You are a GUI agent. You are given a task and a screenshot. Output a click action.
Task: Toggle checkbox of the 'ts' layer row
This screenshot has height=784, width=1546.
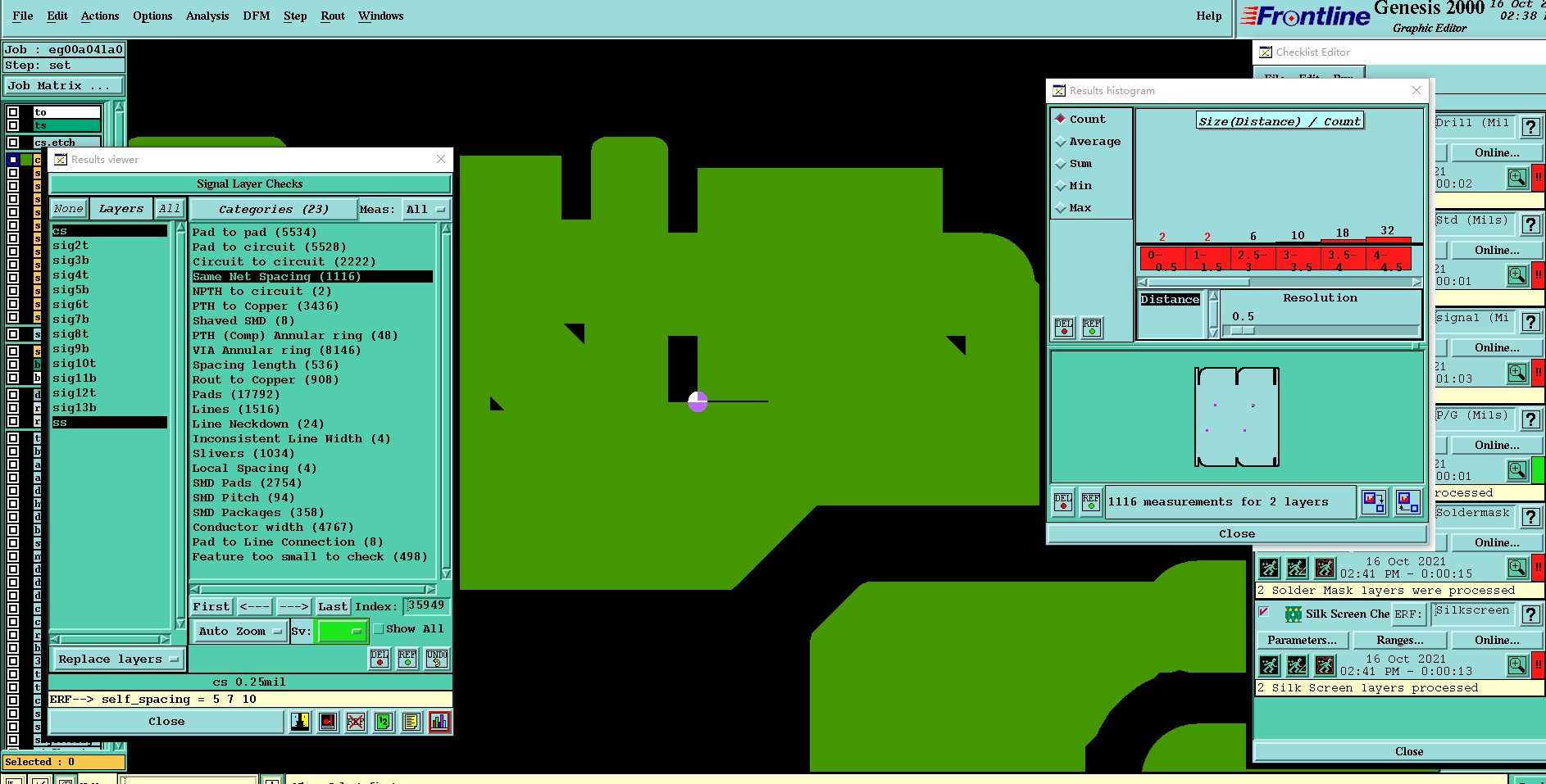[x=13, y=125]
